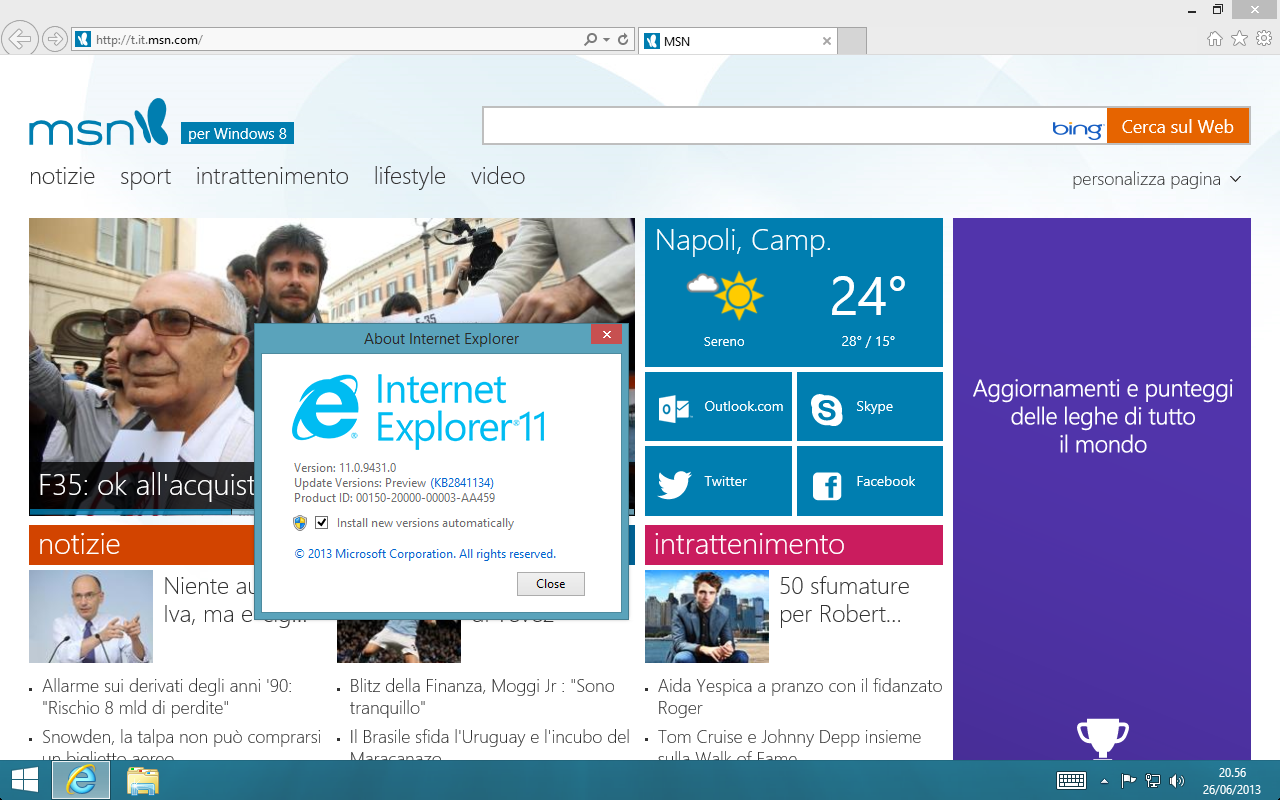Click the purple sports leagues advertisement
Screen dimensions: 1280x800
pyautogui.click(x=1102, y=489)
